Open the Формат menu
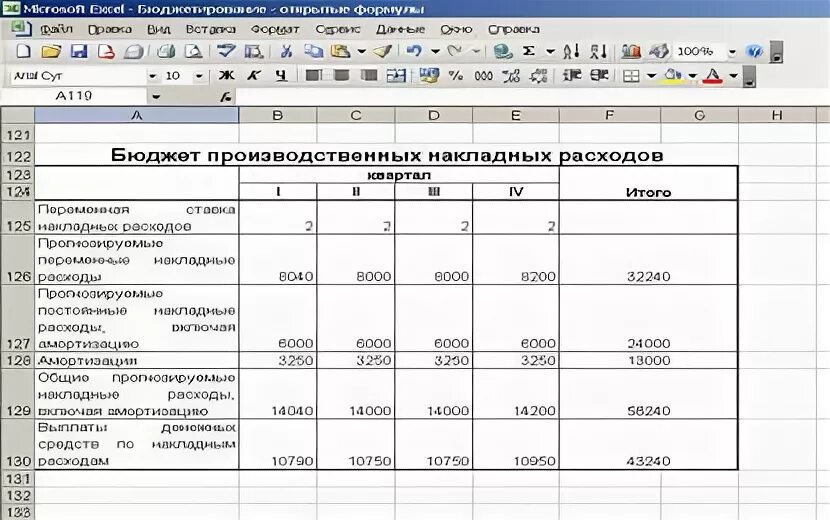The image size is (830, 520). [x=275, y=29]
